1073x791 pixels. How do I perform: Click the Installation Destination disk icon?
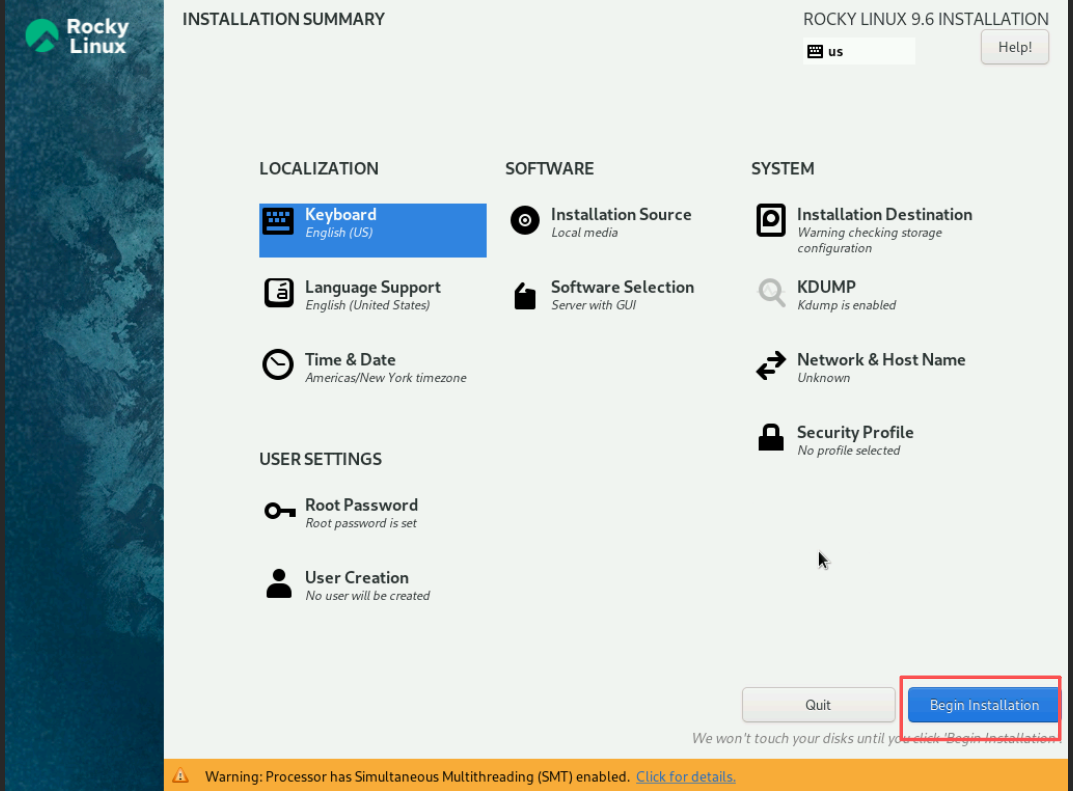tap(771, 220)
